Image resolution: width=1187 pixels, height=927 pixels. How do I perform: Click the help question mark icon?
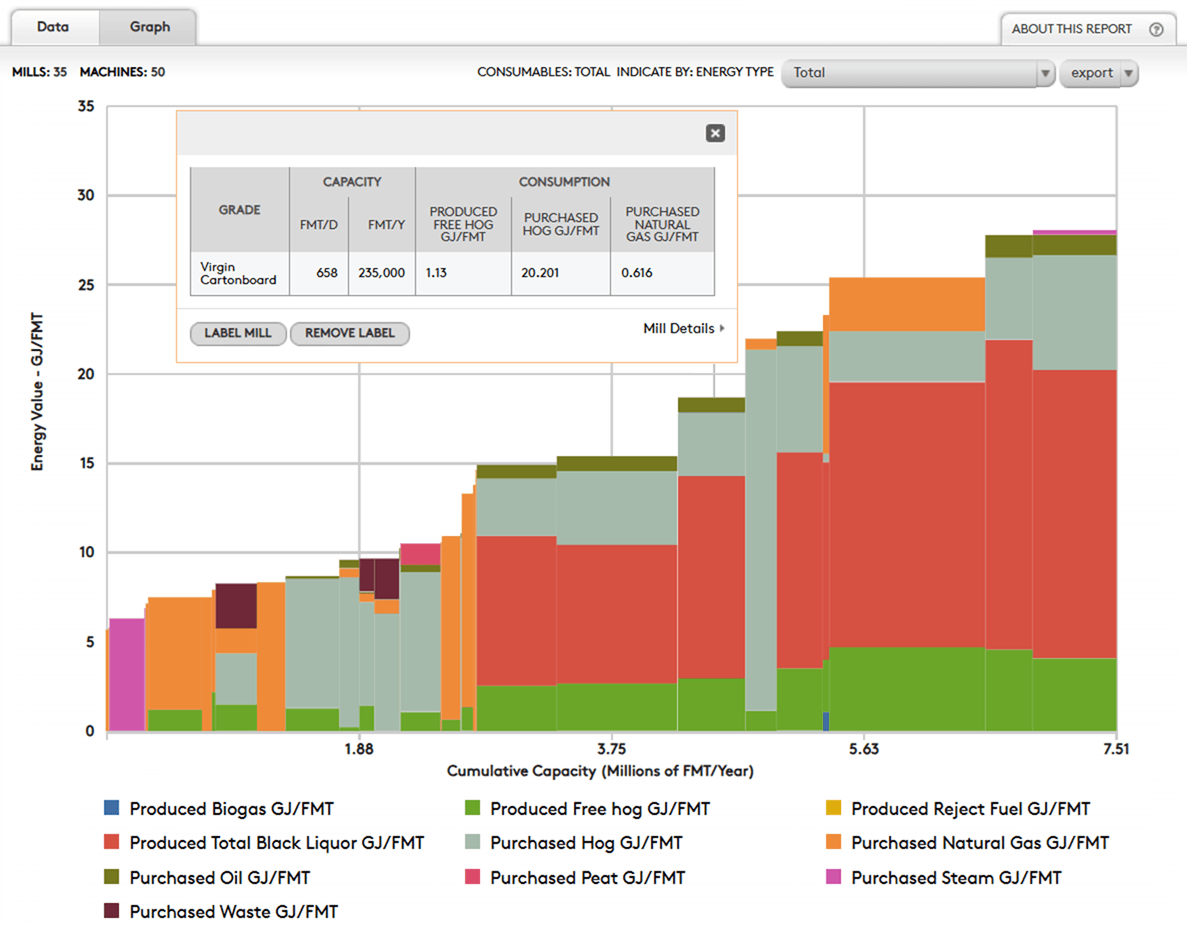(1156, 29)
